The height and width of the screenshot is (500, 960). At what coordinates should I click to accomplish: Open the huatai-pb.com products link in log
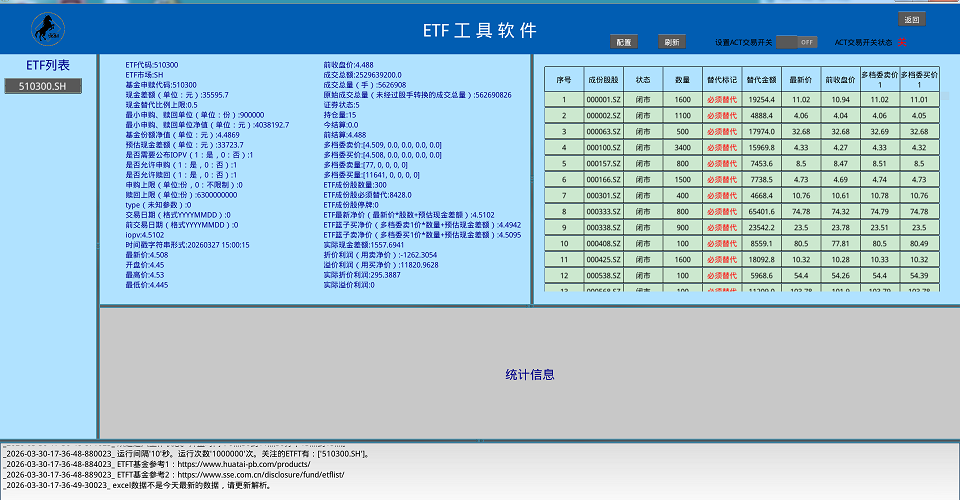pyautogui.click(x=244, y=465)
